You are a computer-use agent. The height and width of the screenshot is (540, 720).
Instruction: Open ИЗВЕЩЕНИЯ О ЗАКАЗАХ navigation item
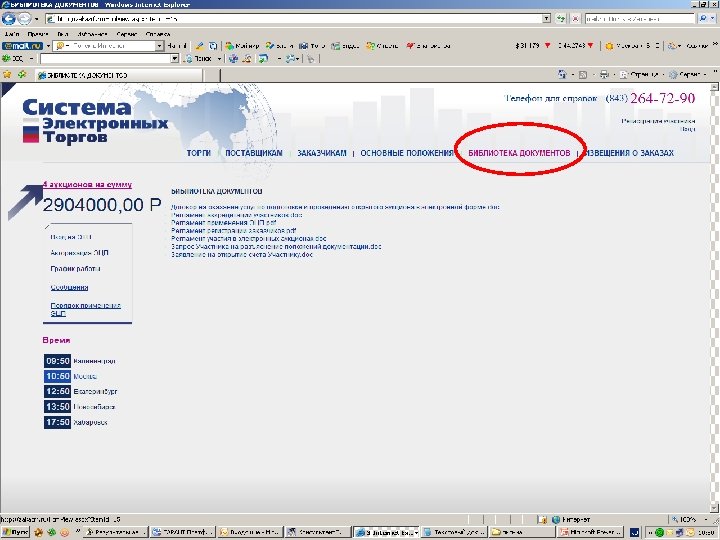point(630,153)
